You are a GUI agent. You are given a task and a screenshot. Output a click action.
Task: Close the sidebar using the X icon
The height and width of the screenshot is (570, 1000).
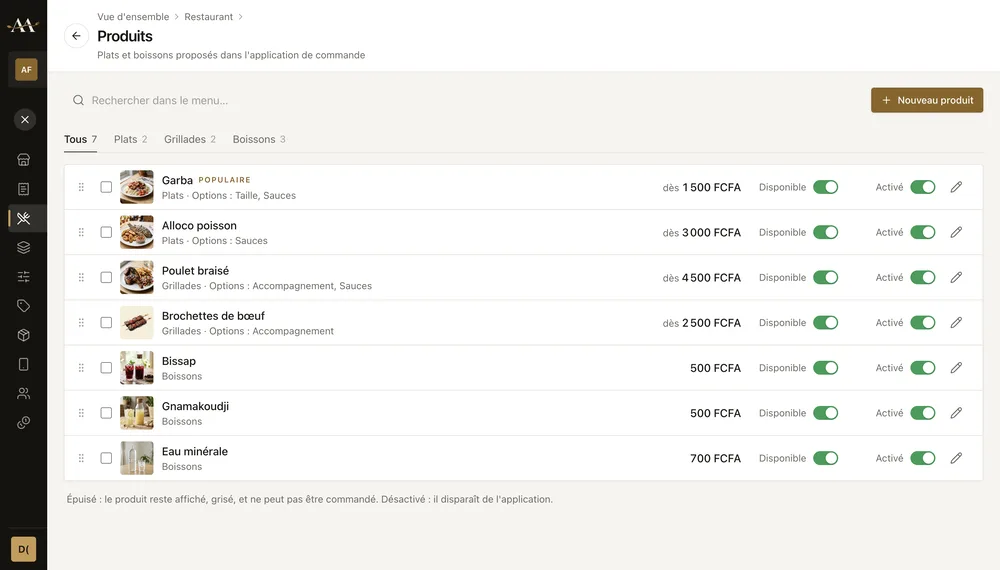tap(25, 119)
